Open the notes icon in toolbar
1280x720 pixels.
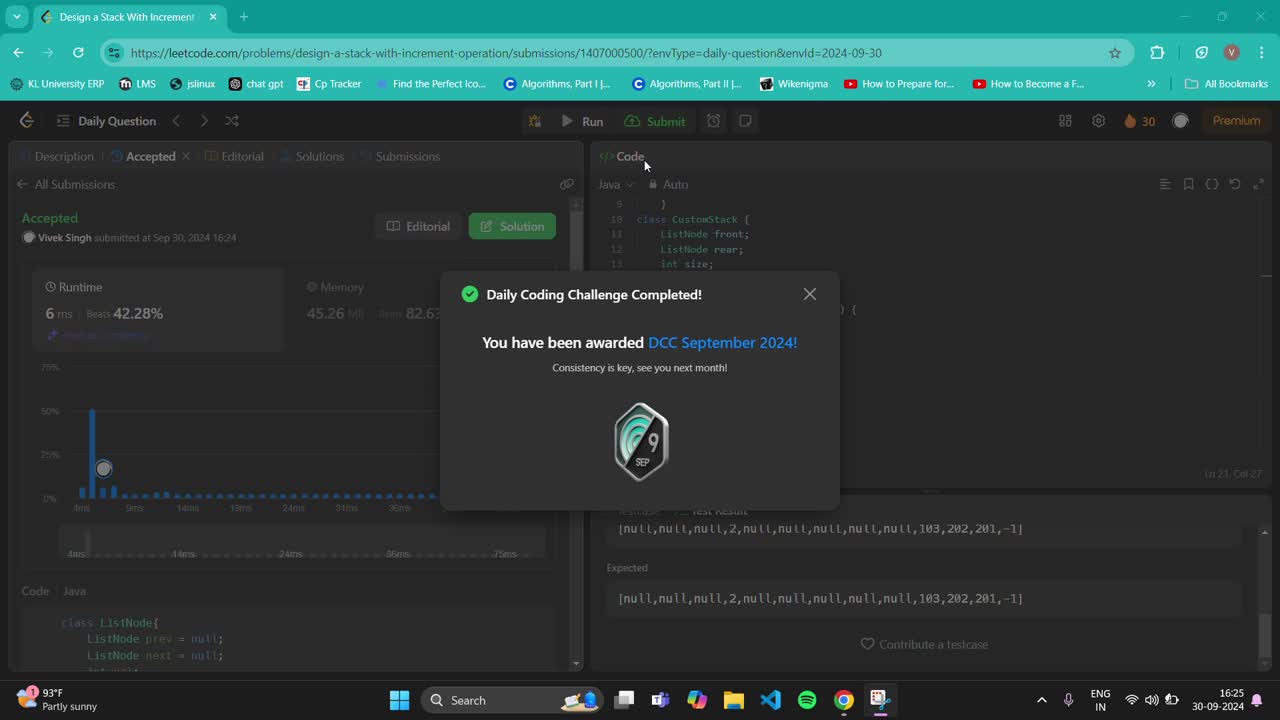click(x=745, y=121)
